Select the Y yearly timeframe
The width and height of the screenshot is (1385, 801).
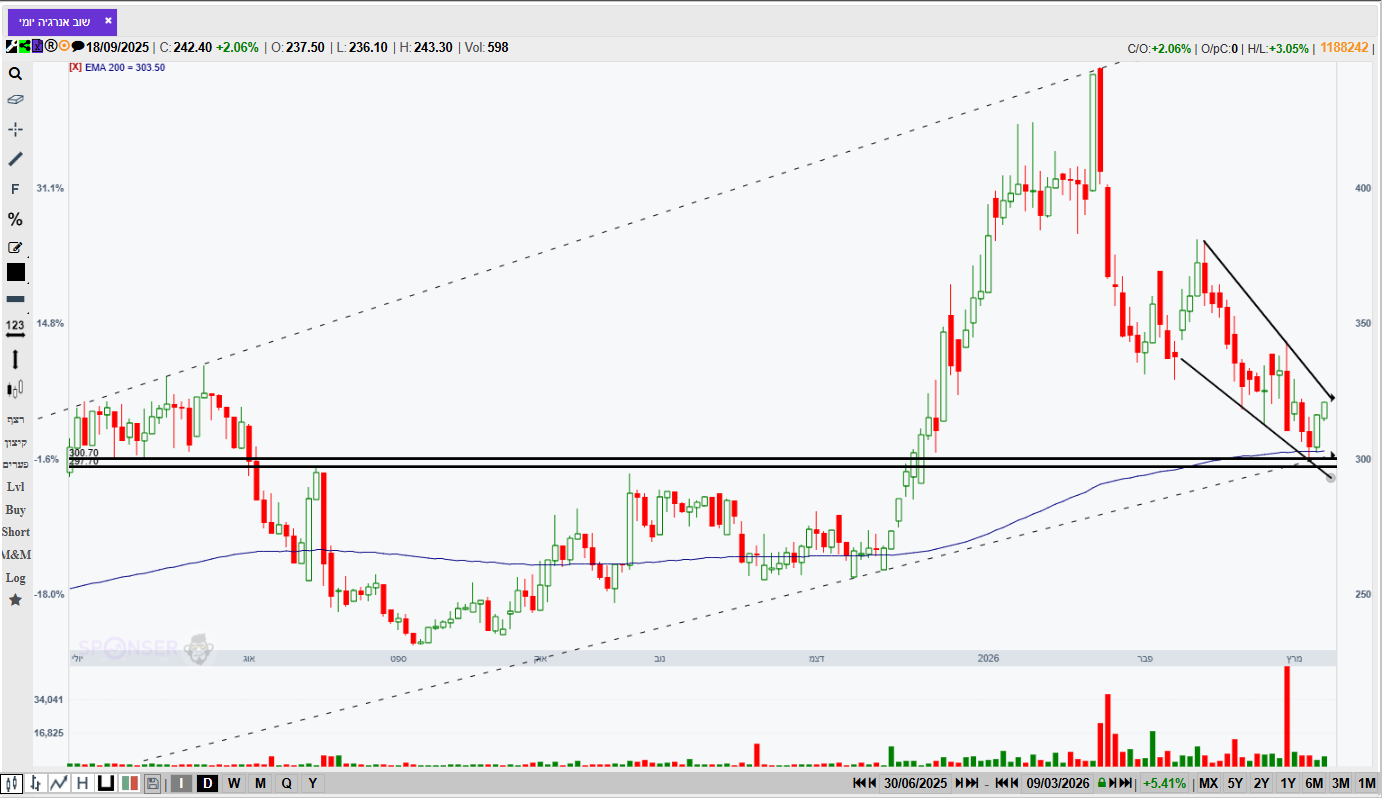pos(313,783)
